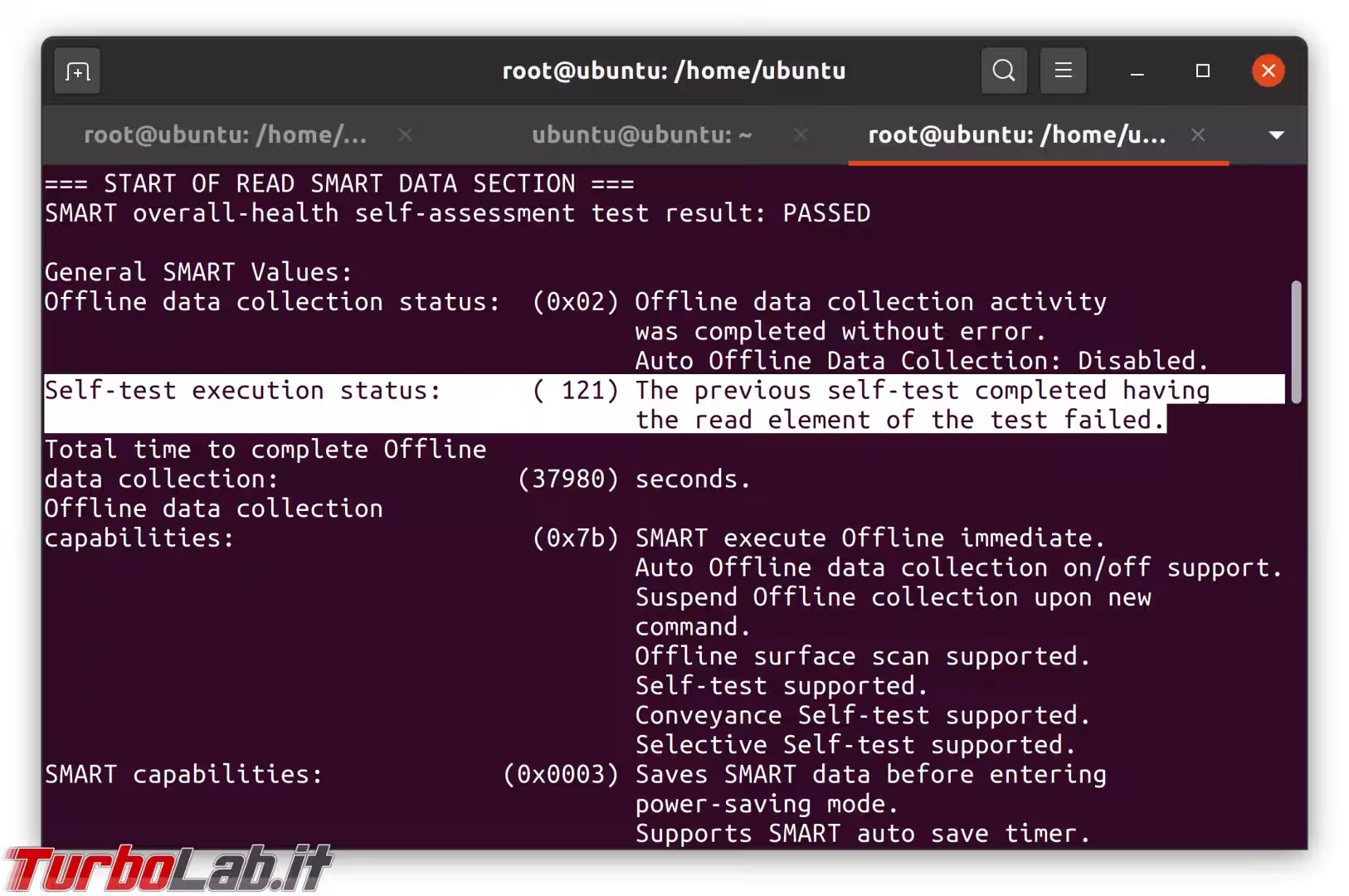Switch to the ubuntu@ubuntu: ~ tab
This screenshot has height=896, width=1349.
(x=641, y=135)
